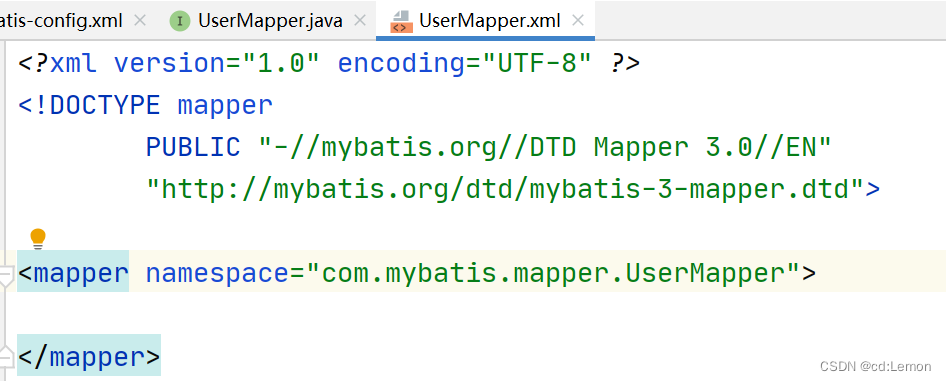Click the PUBLIC keyword in DOCTYPE
Viewport: 946px width, 381px height.
(x=193, y=147)
